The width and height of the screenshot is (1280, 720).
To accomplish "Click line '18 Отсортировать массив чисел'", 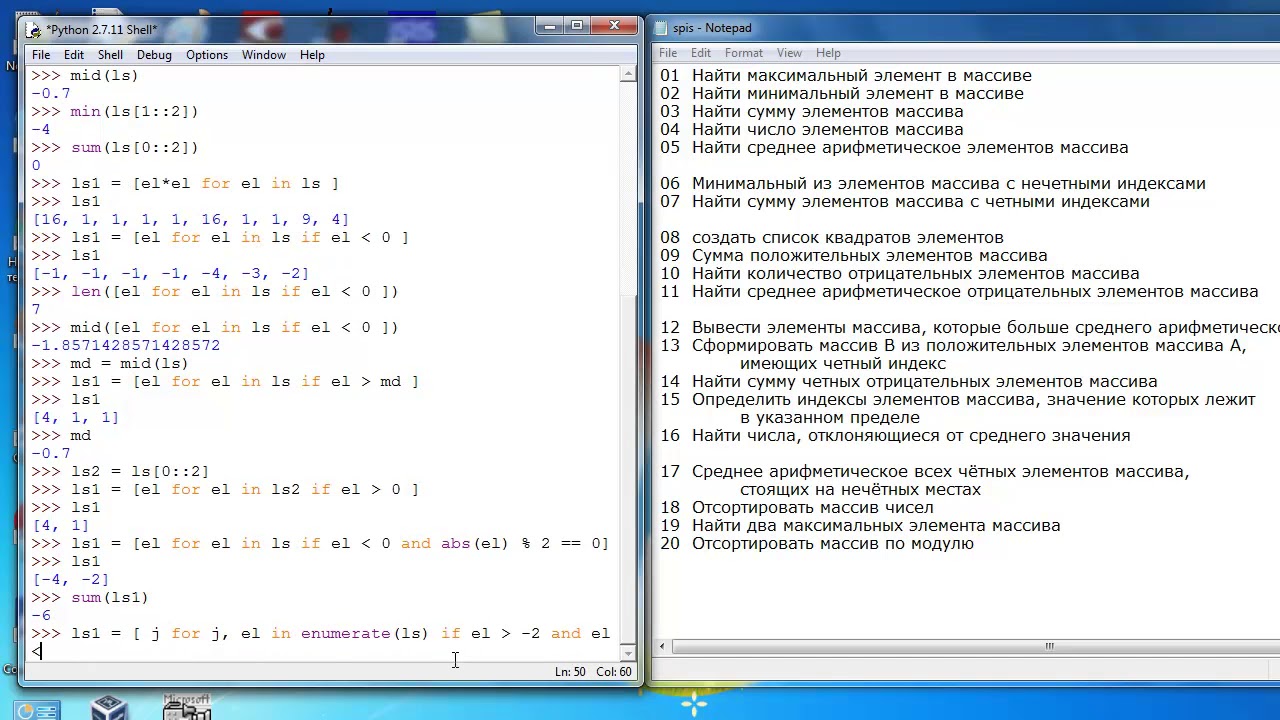I will coord(796,507).
